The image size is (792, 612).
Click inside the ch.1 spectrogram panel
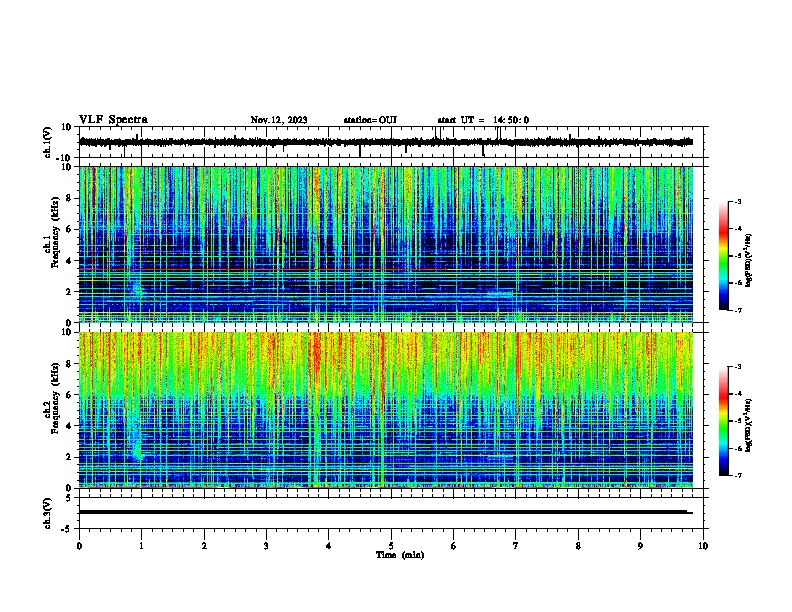pos(386,244)
